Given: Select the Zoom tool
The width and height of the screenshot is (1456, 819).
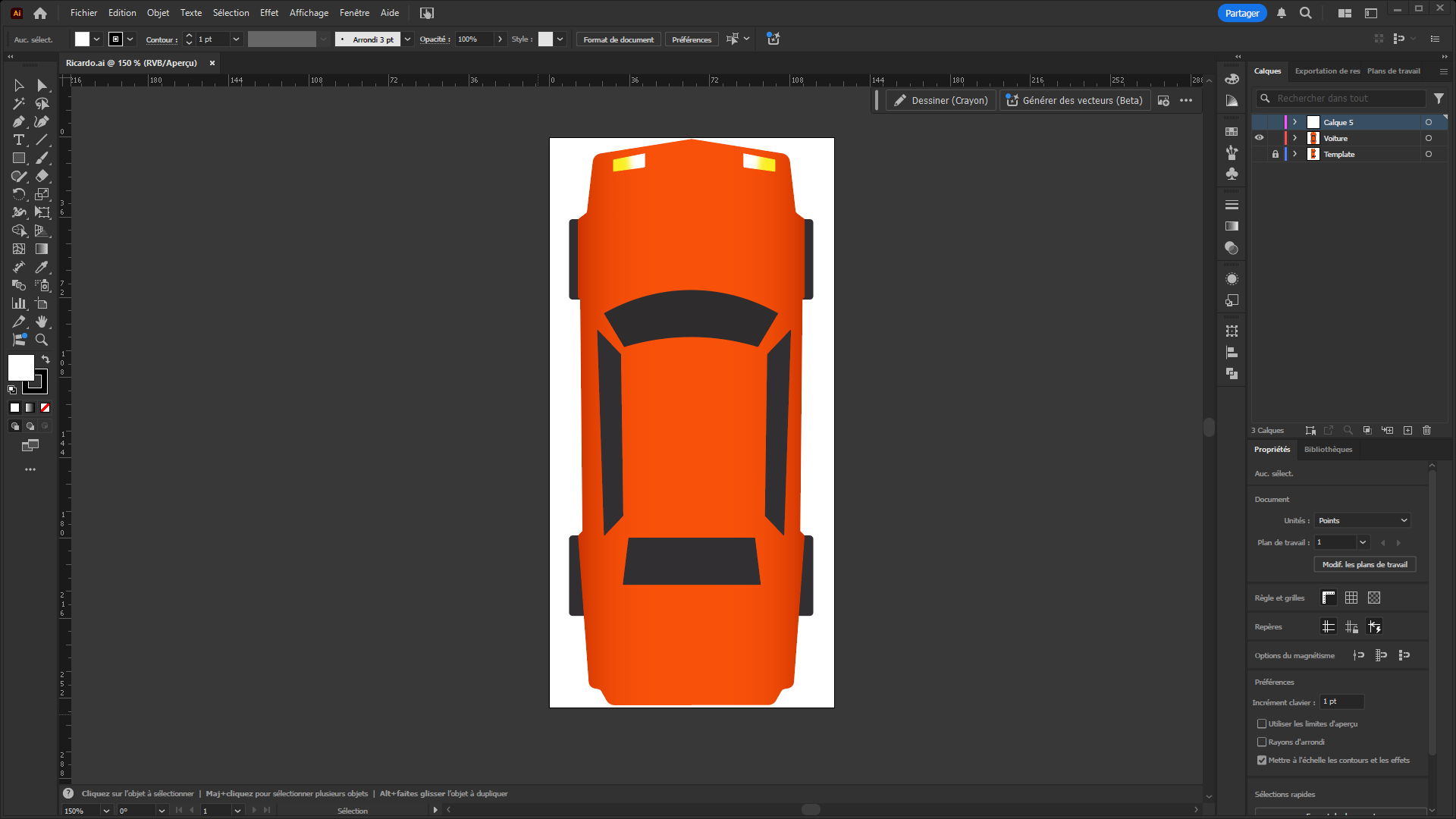Looking at the screenshot, I should point(42,340).
